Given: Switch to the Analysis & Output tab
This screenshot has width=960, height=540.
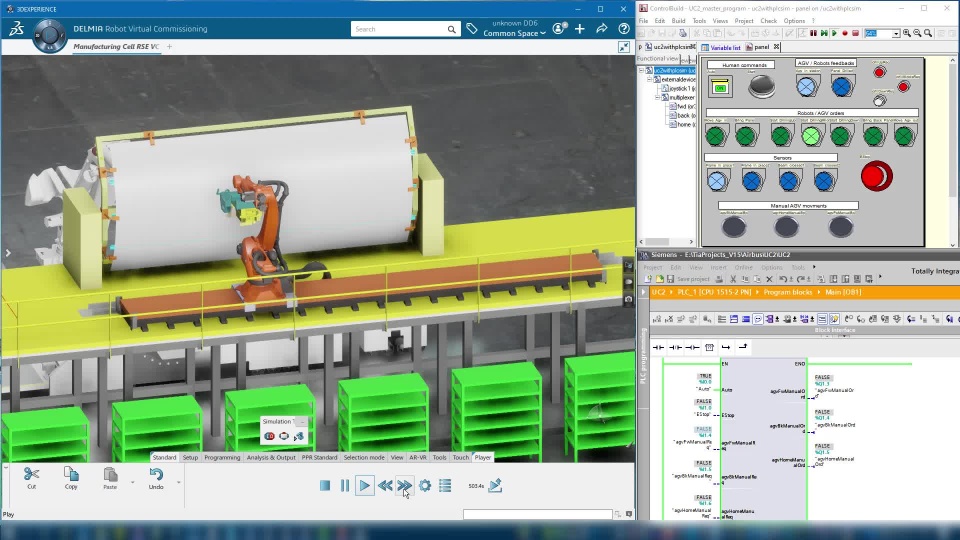Looking at the screenshot, I should tap(271, 457).
